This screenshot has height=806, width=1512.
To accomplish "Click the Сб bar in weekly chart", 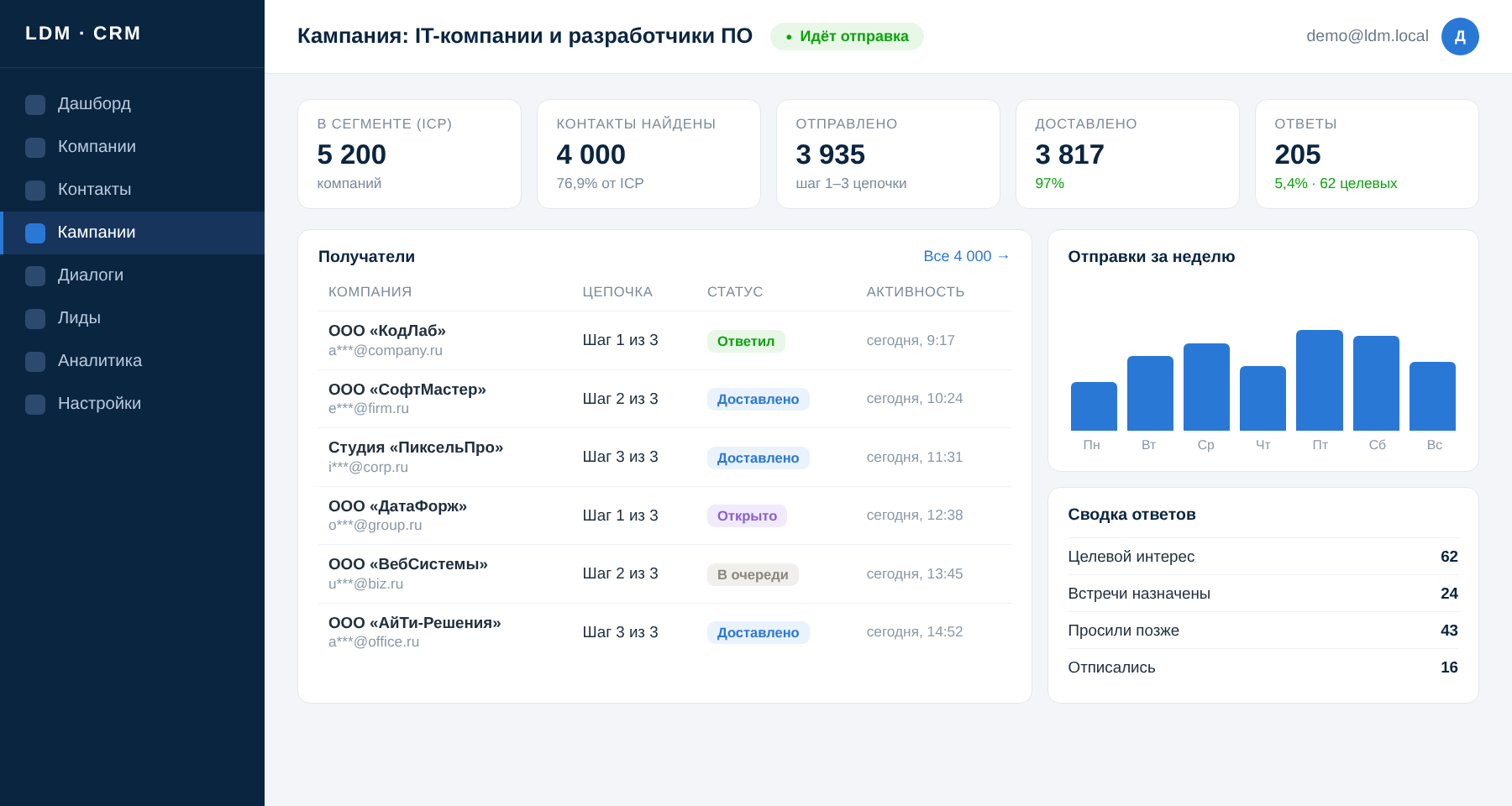I will 1376,383.
